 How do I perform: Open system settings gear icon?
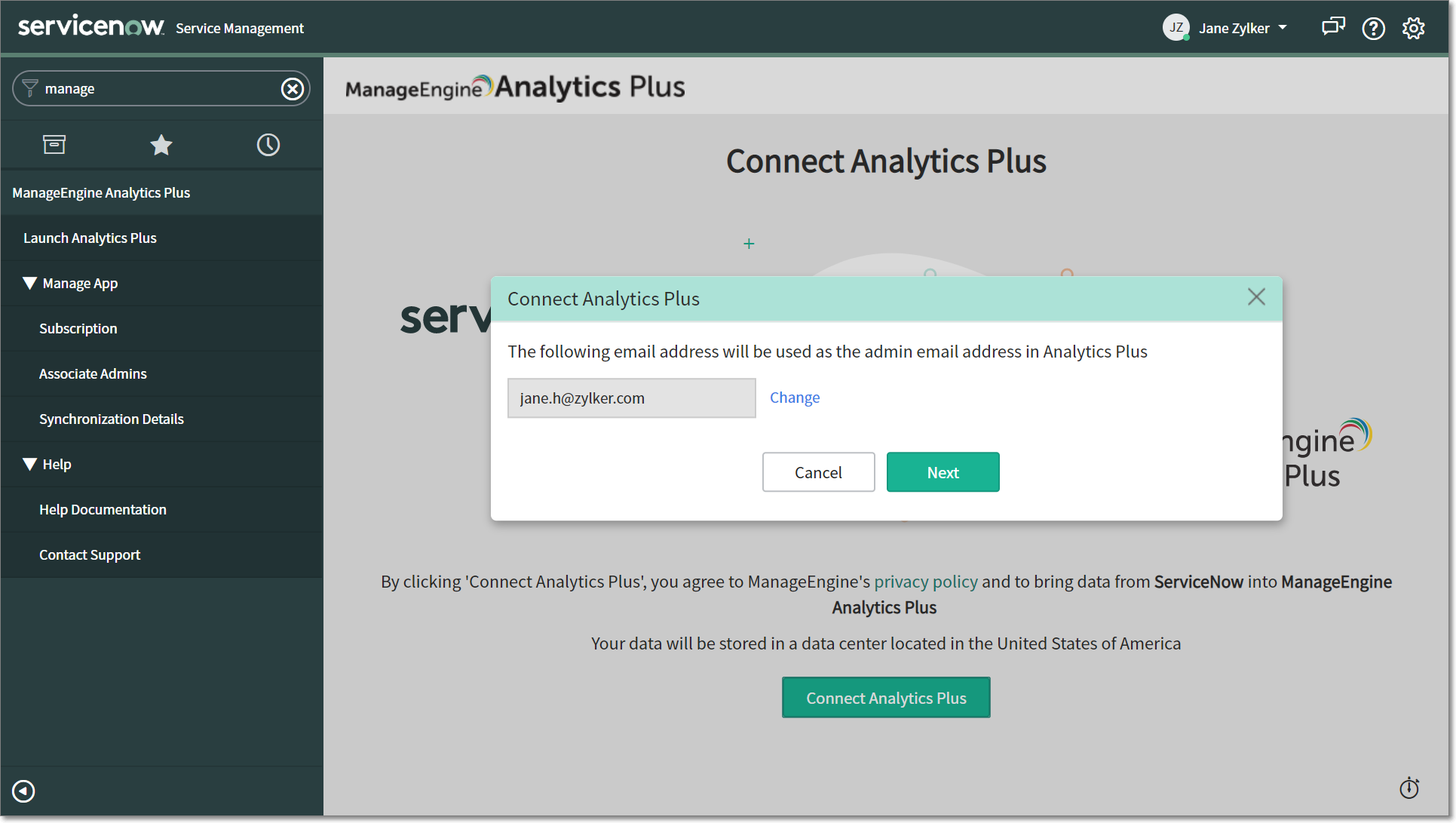[1413, 28]
